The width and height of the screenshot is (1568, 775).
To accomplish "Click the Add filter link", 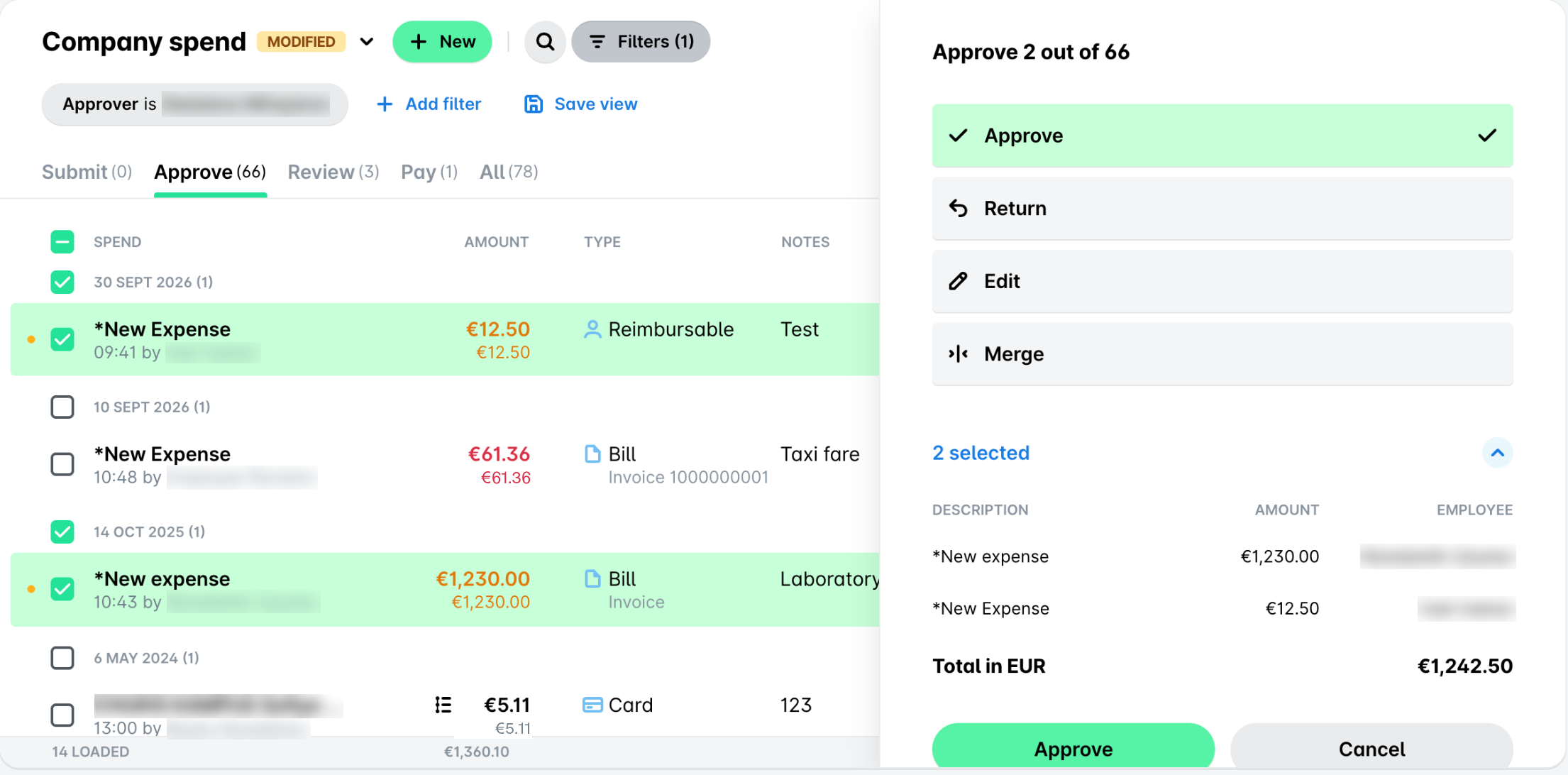I will click(429, 104).
